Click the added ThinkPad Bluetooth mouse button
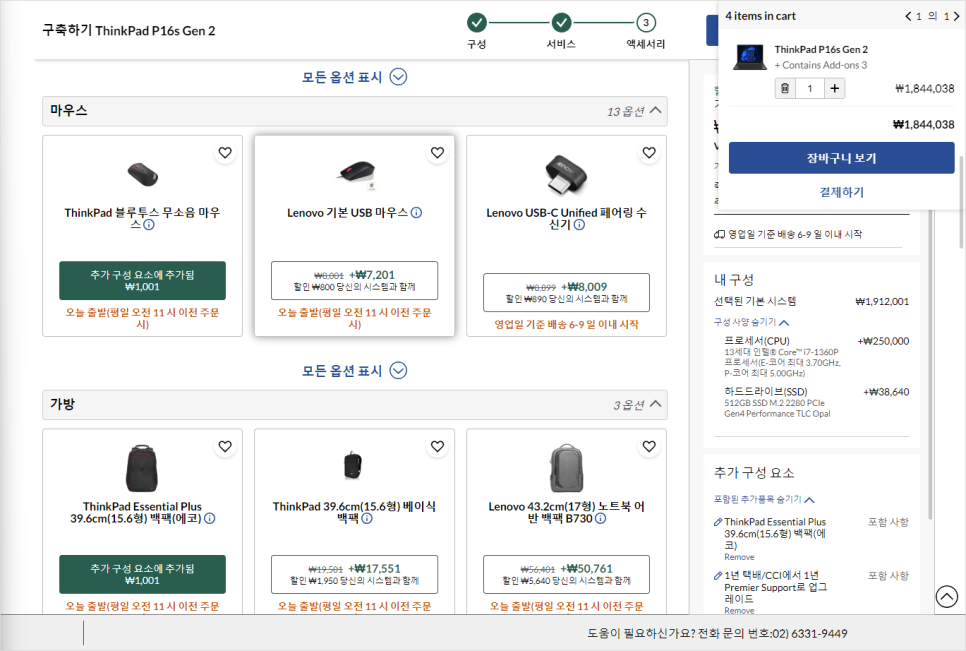The width and height of the screenshot is (966, 651). (x=142, y=281)
